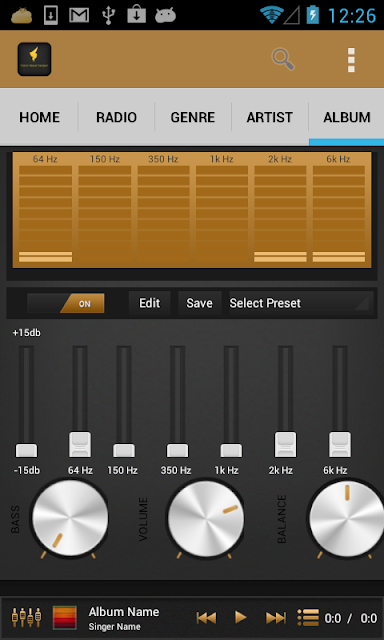Click the Save preset button

pos(200,303)
